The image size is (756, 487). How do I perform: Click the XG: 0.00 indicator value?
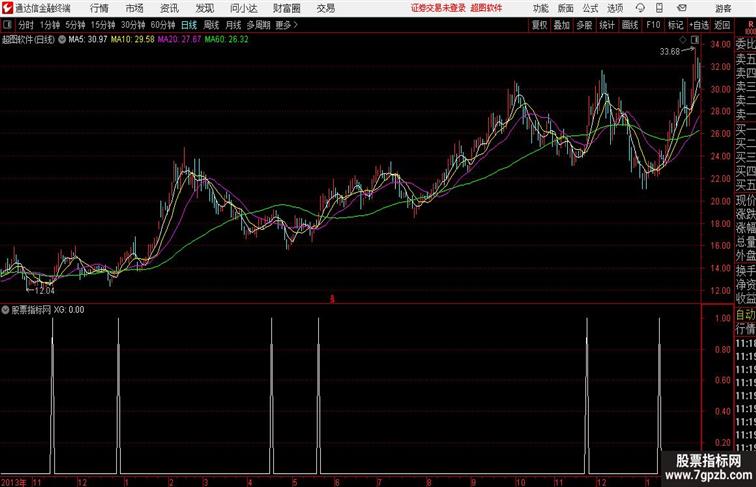click(68, 310)
